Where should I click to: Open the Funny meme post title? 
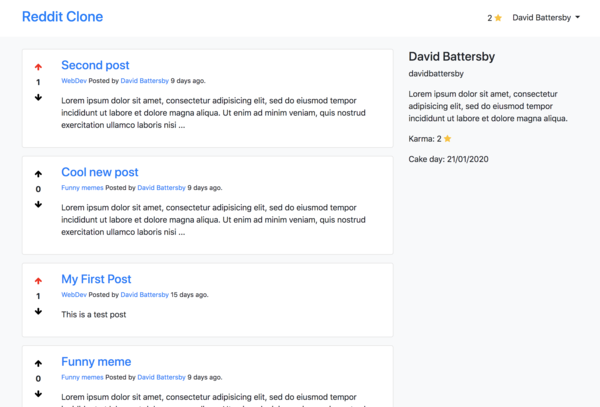click(x=96, y=361)
